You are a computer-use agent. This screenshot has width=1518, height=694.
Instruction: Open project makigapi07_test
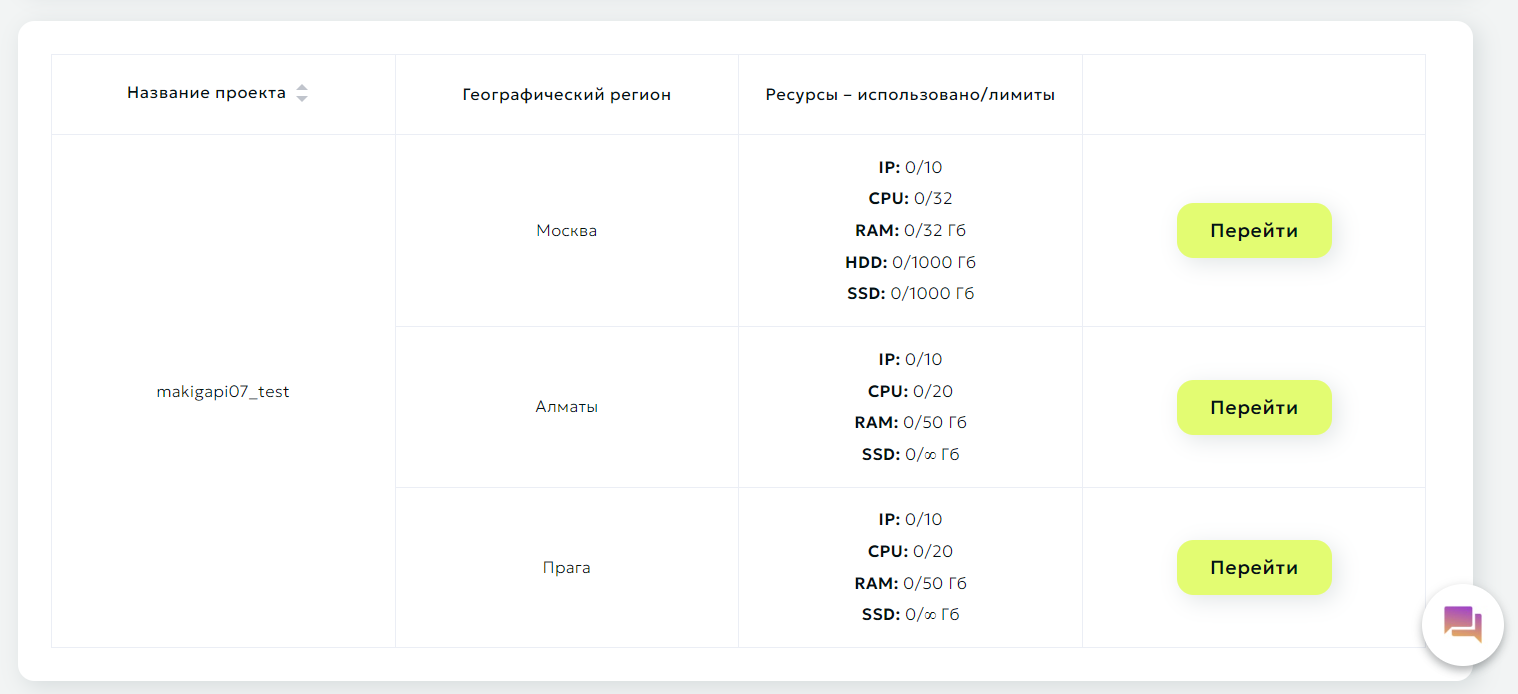(223, 391)
